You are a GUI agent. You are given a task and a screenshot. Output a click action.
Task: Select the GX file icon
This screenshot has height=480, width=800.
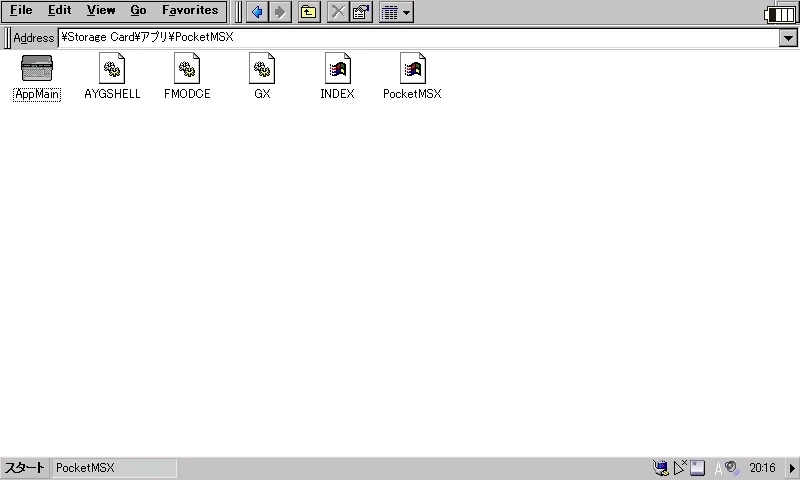click(262, 68)
